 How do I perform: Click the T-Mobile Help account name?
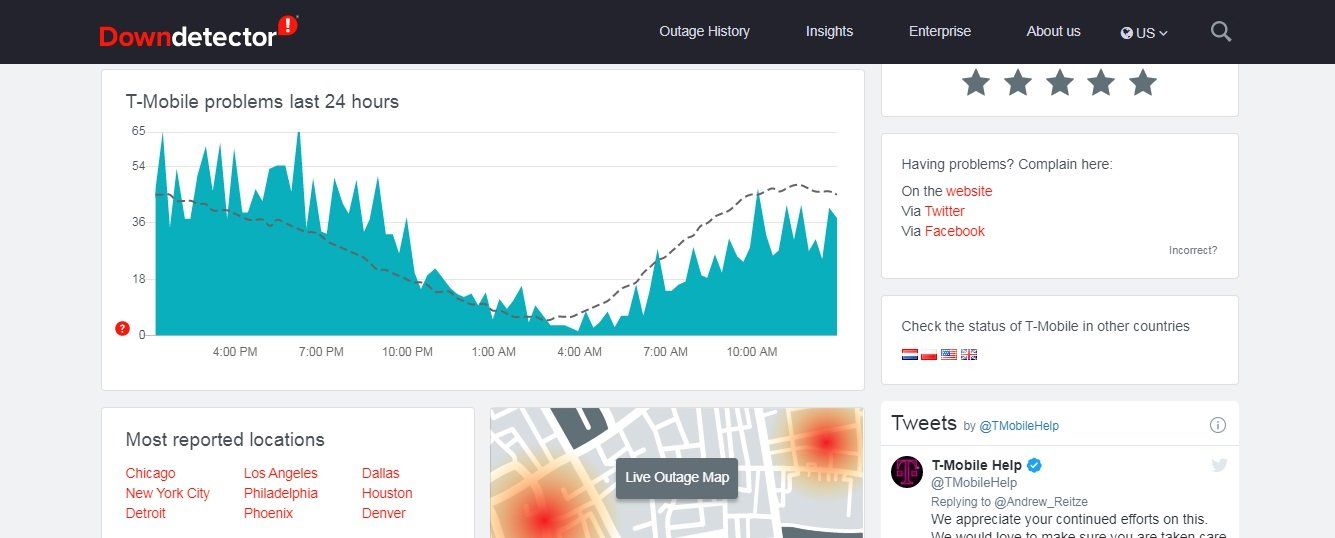[977, 465]
